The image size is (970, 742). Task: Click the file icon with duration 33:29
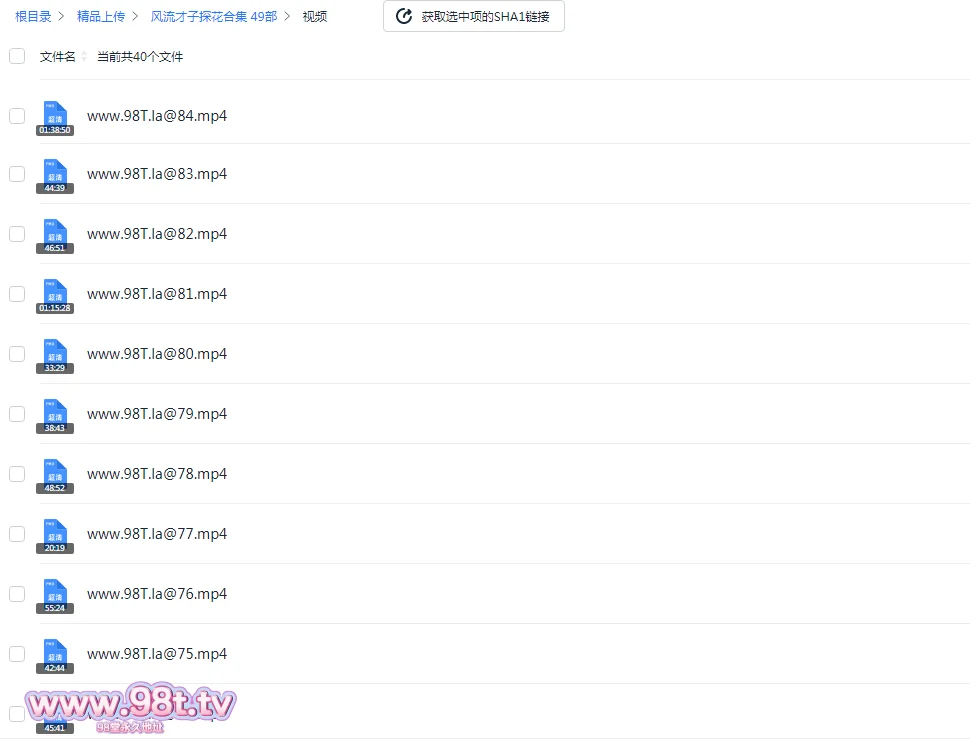point(55,354)
